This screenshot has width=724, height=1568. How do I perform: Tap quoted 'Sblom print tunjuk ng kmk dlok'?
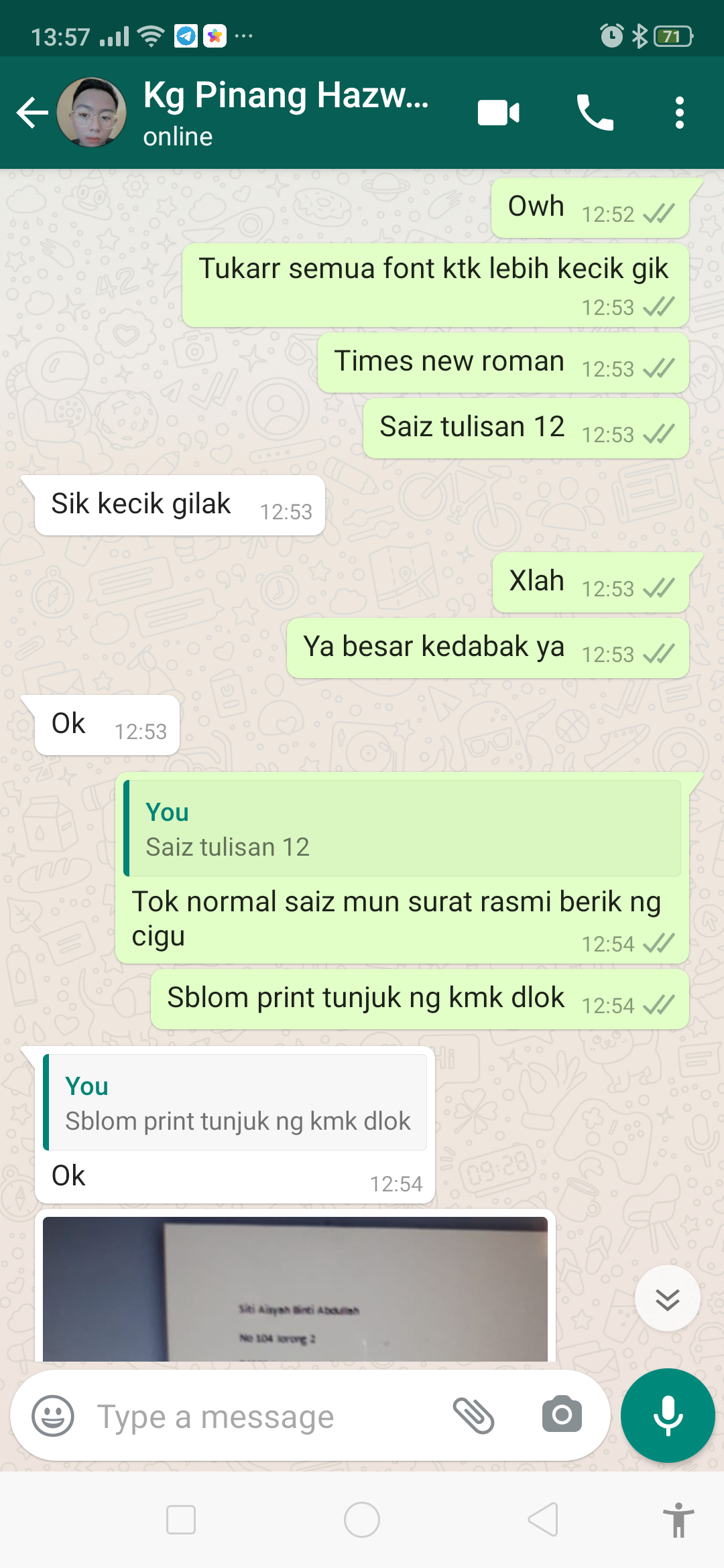coord(235,1102)
